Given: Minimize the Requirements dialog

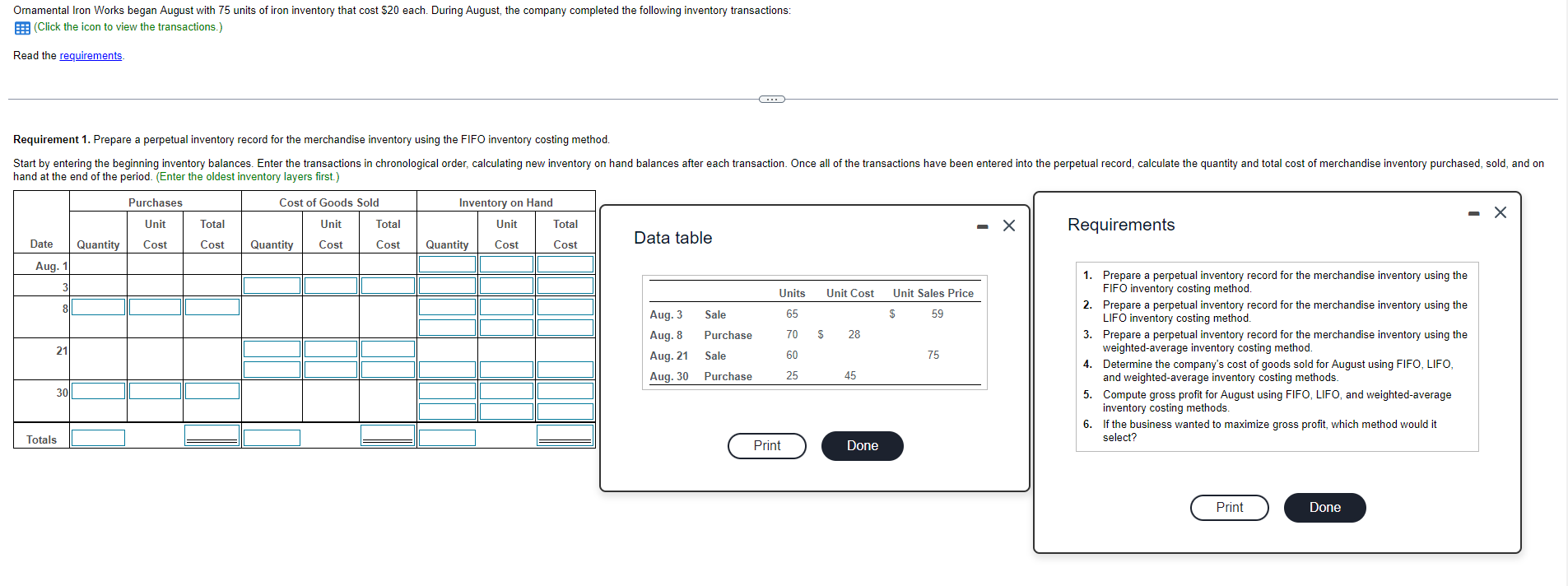Looking at the screenshot, I should click(x=1473, y=214).
